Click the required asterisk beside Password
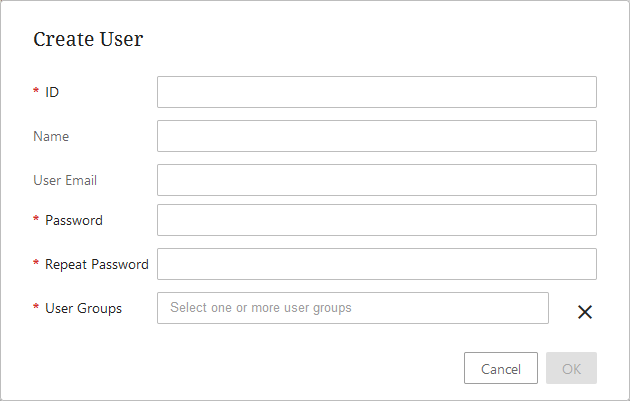Viewport: 630px width, 401px height. click(x=36, y=219)
